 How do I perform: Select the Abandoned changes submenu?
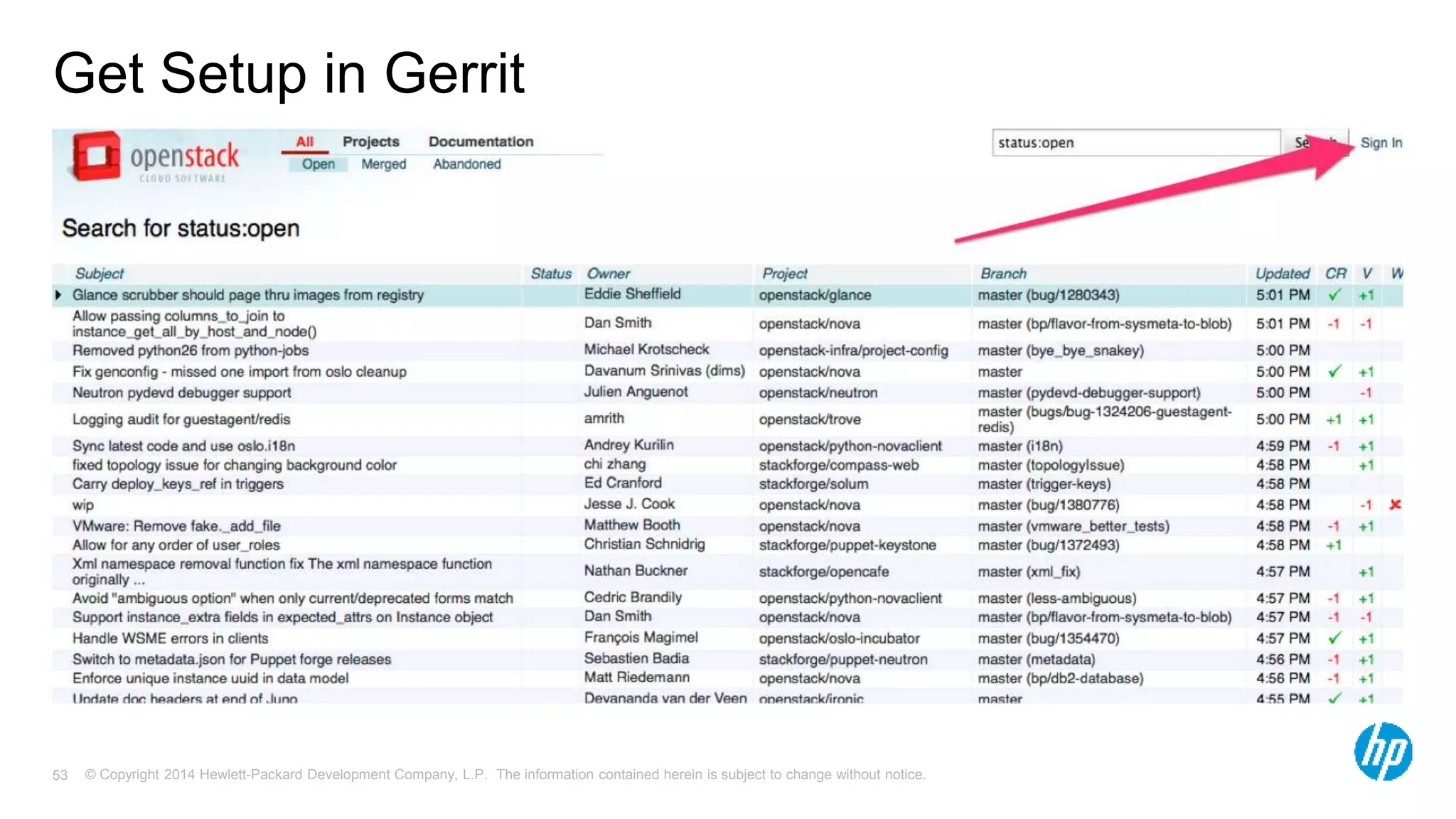tap(466, 164)
